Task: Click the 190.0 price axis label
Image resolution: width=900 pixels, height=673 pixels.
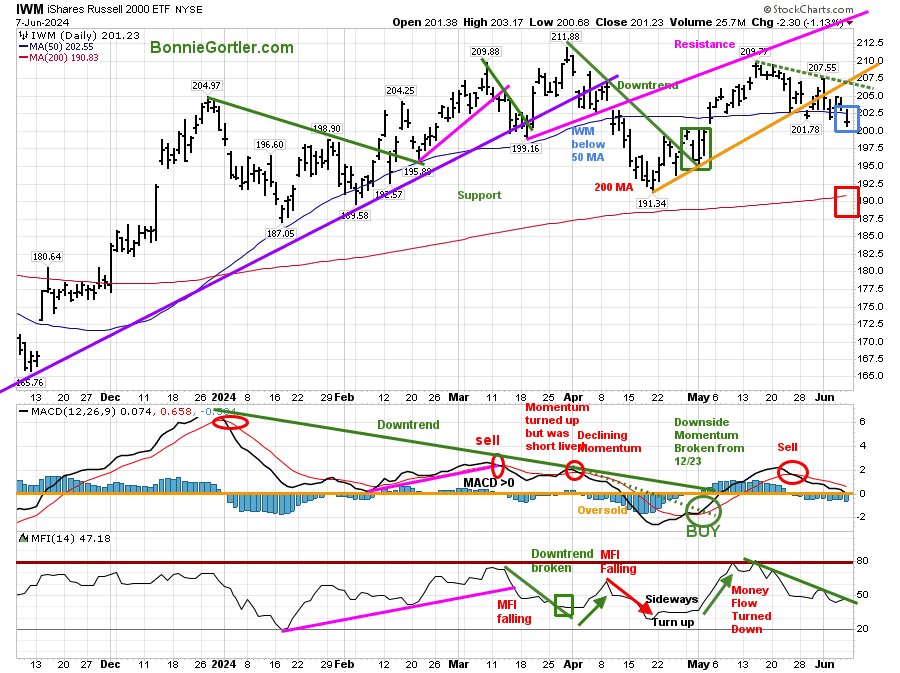Action: 870,201
